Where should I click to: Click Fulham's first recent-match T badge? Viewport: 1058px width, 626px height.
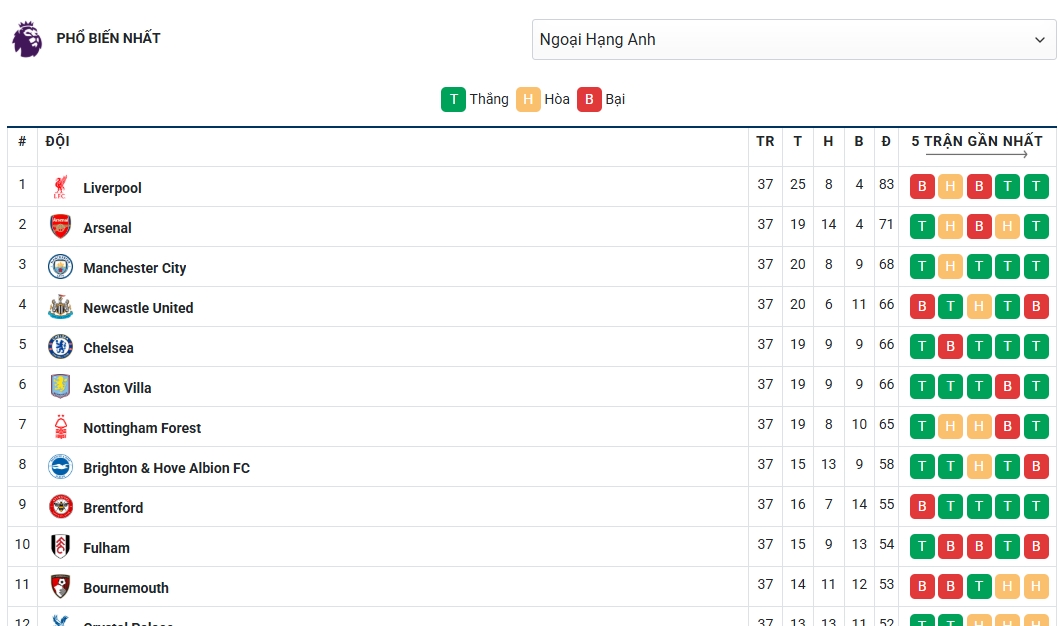click(x=922, y=546)
